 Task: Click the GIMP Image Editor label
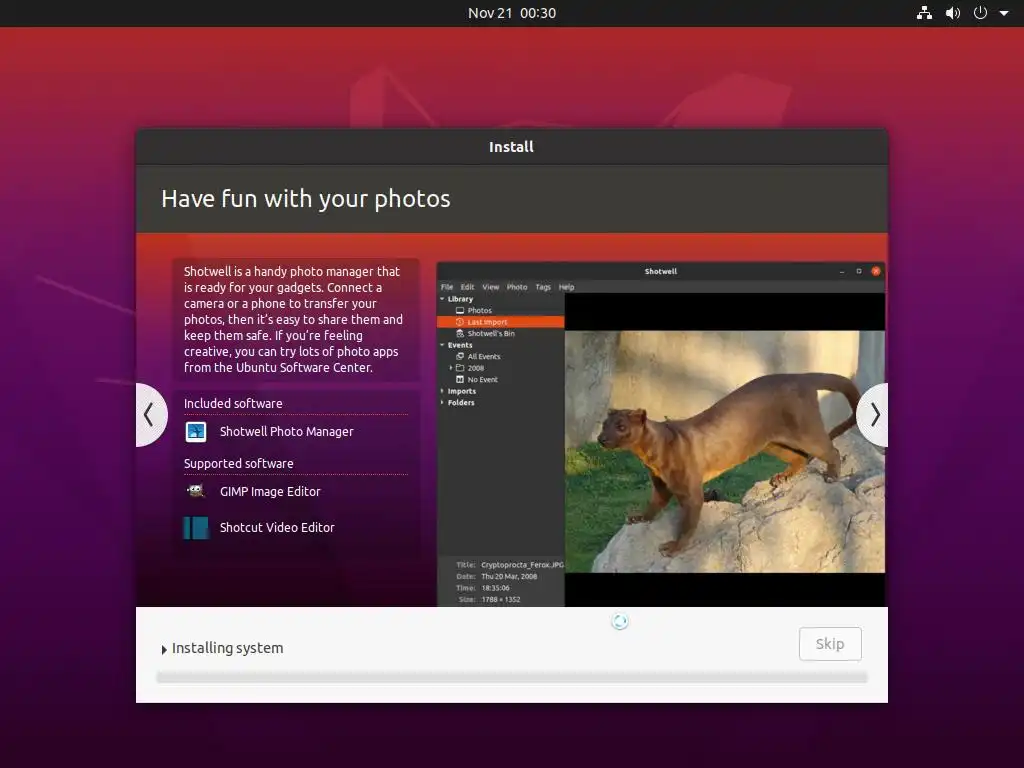pos(270,492)
